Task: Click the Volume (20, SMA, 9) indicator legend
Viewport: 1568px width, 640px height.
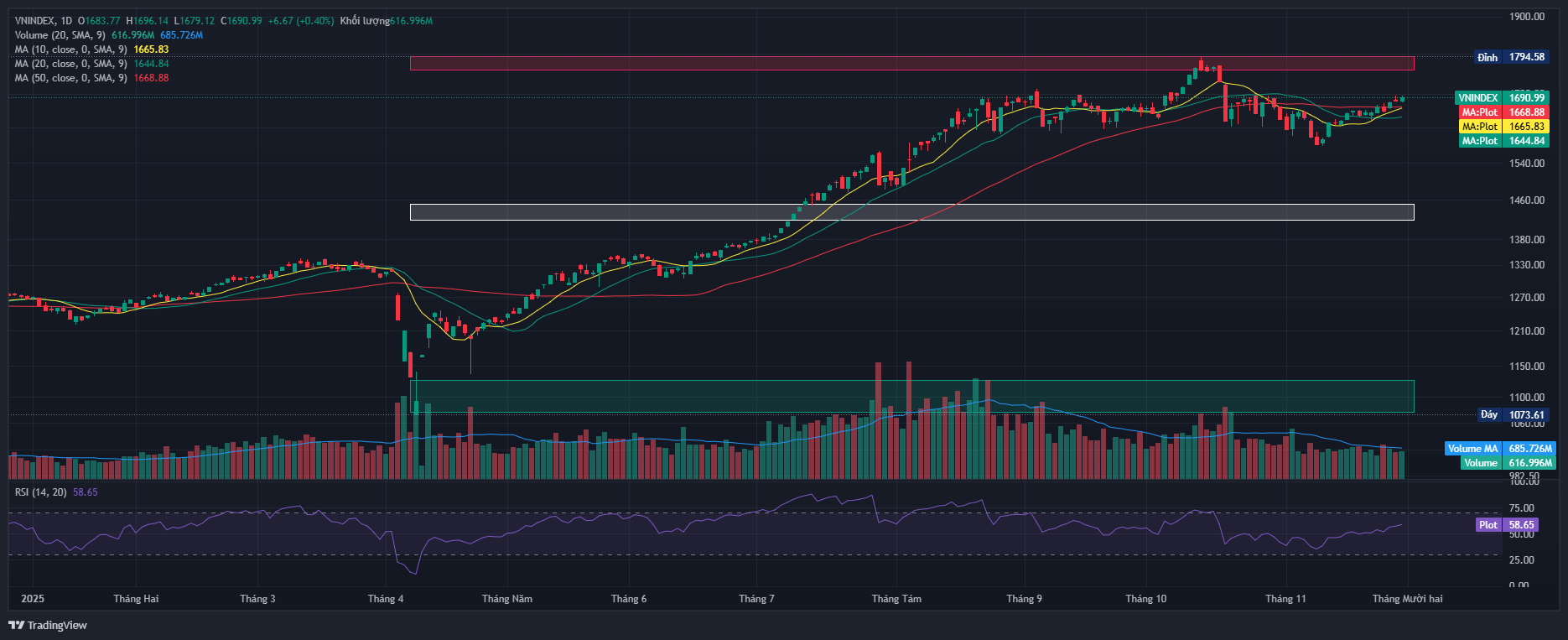Action: (60, 35)
